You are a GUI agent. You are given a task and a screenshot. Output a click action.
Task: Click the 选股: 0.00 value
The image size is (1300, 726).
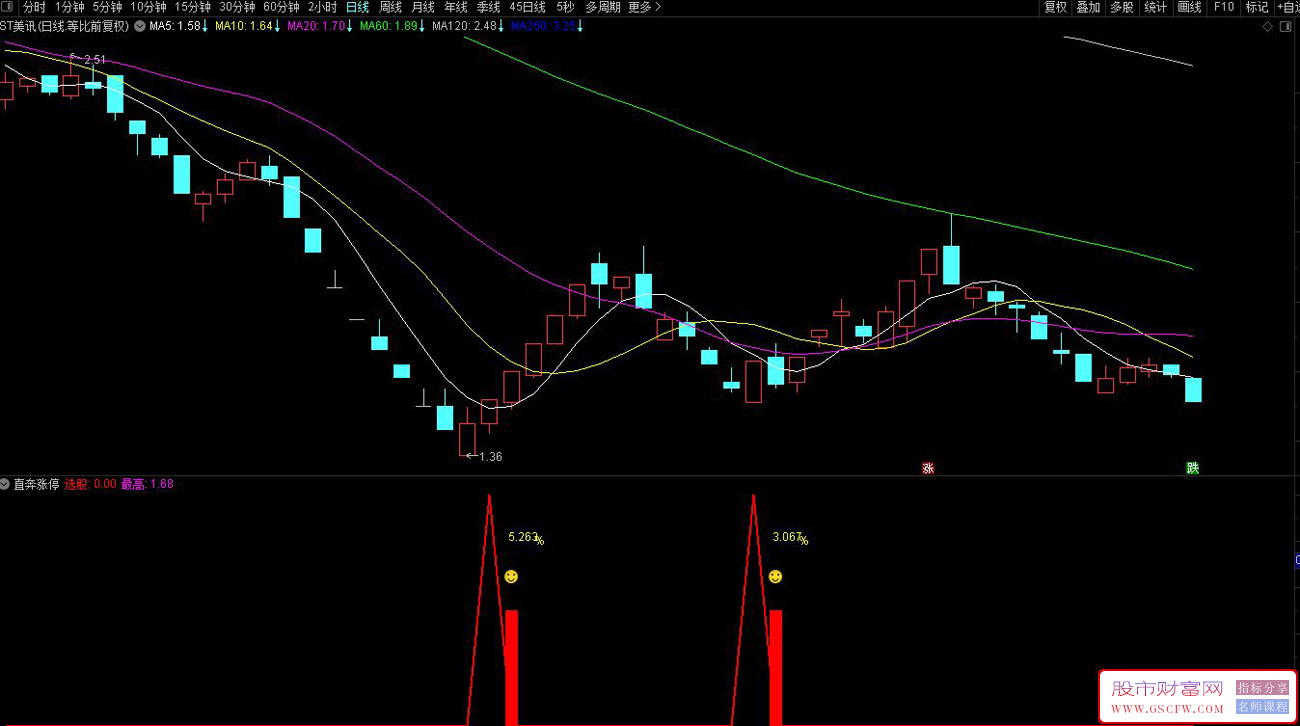coord(90,484)
